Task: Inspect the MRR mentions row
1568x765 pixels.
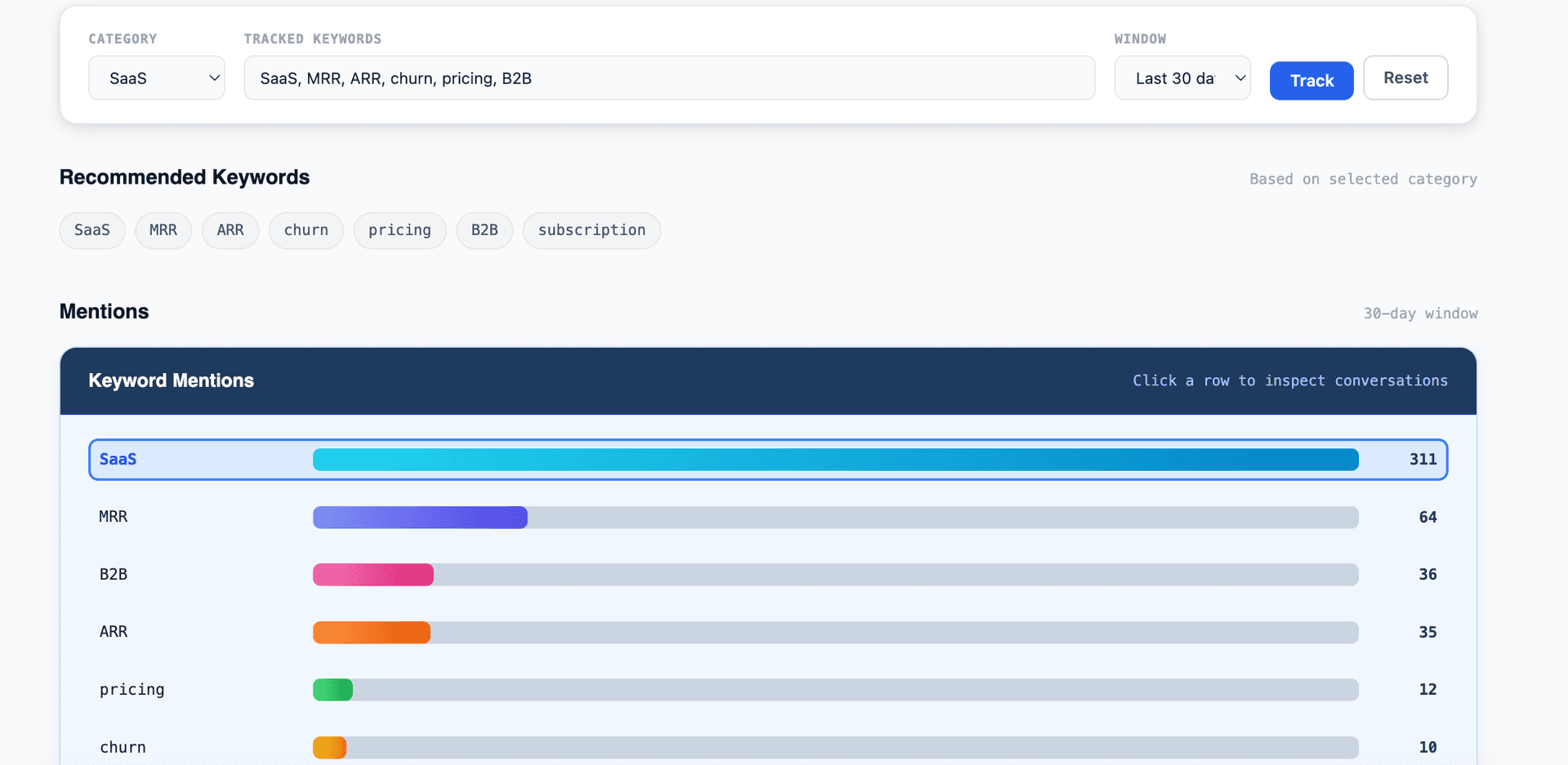Action: [768, 517]
